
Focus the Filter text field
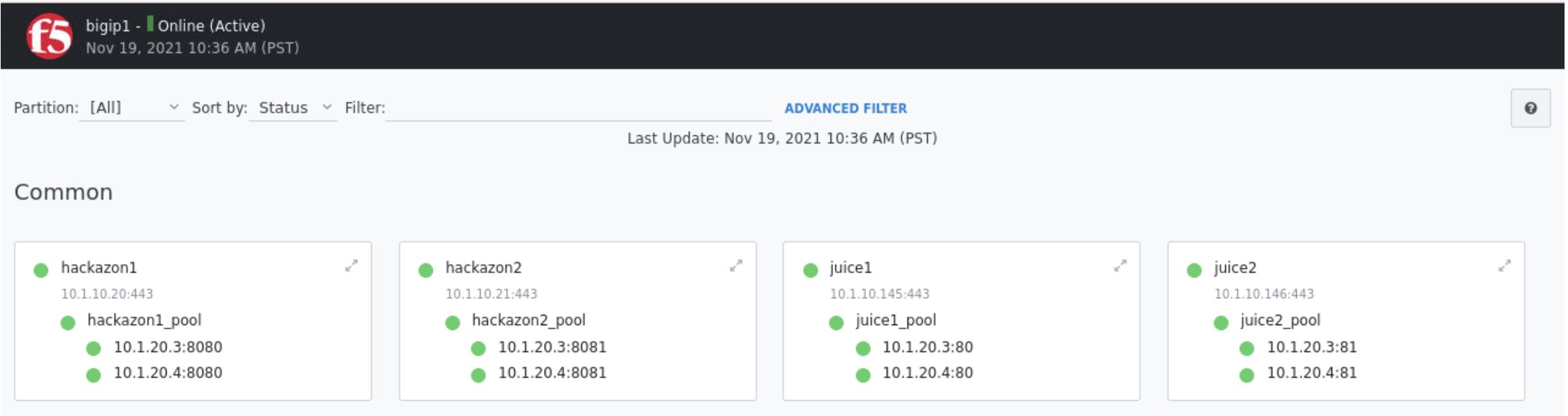pos(578,107)
